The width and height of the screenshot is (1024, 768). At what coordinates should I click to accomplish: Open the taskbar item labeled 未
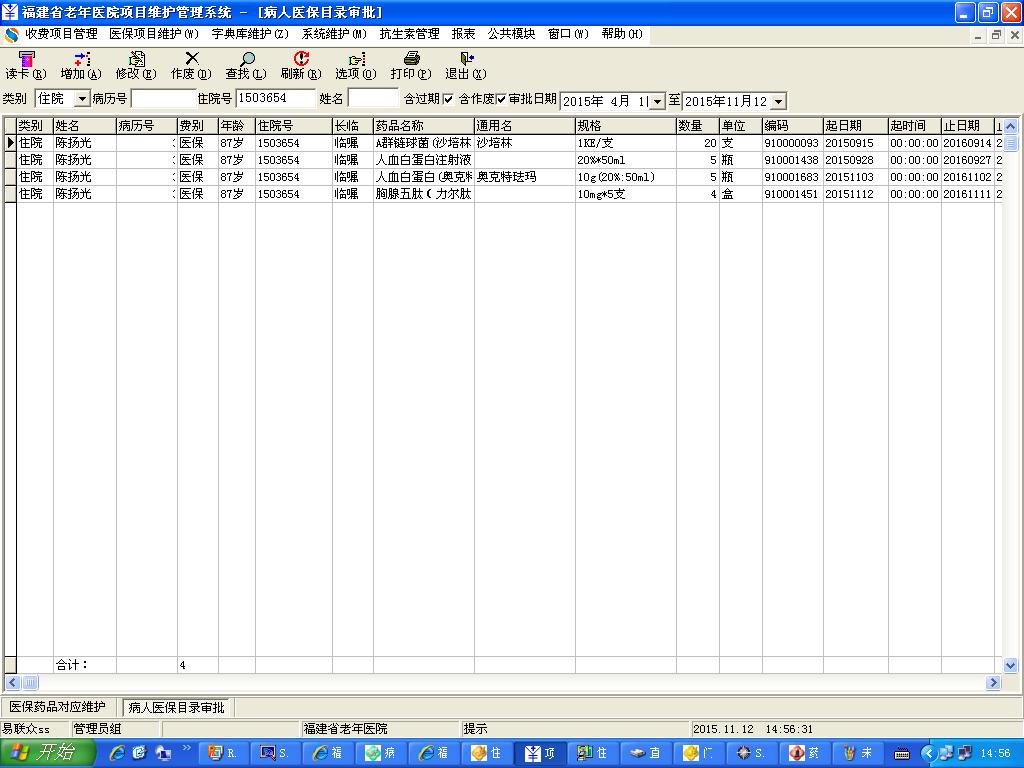coord(859,754)
